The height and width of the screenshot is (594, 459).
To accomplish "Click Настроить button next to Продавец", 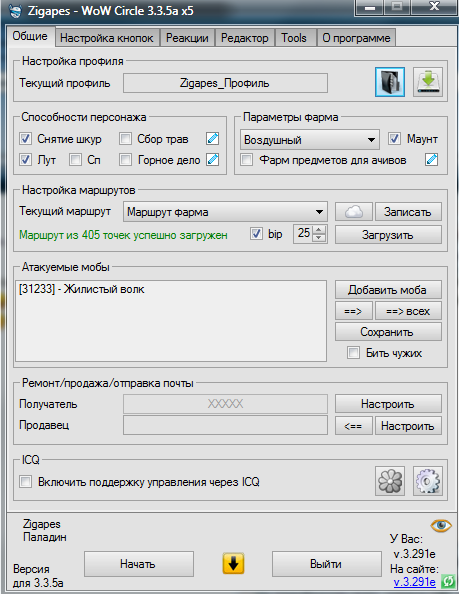I will (408, 426).
